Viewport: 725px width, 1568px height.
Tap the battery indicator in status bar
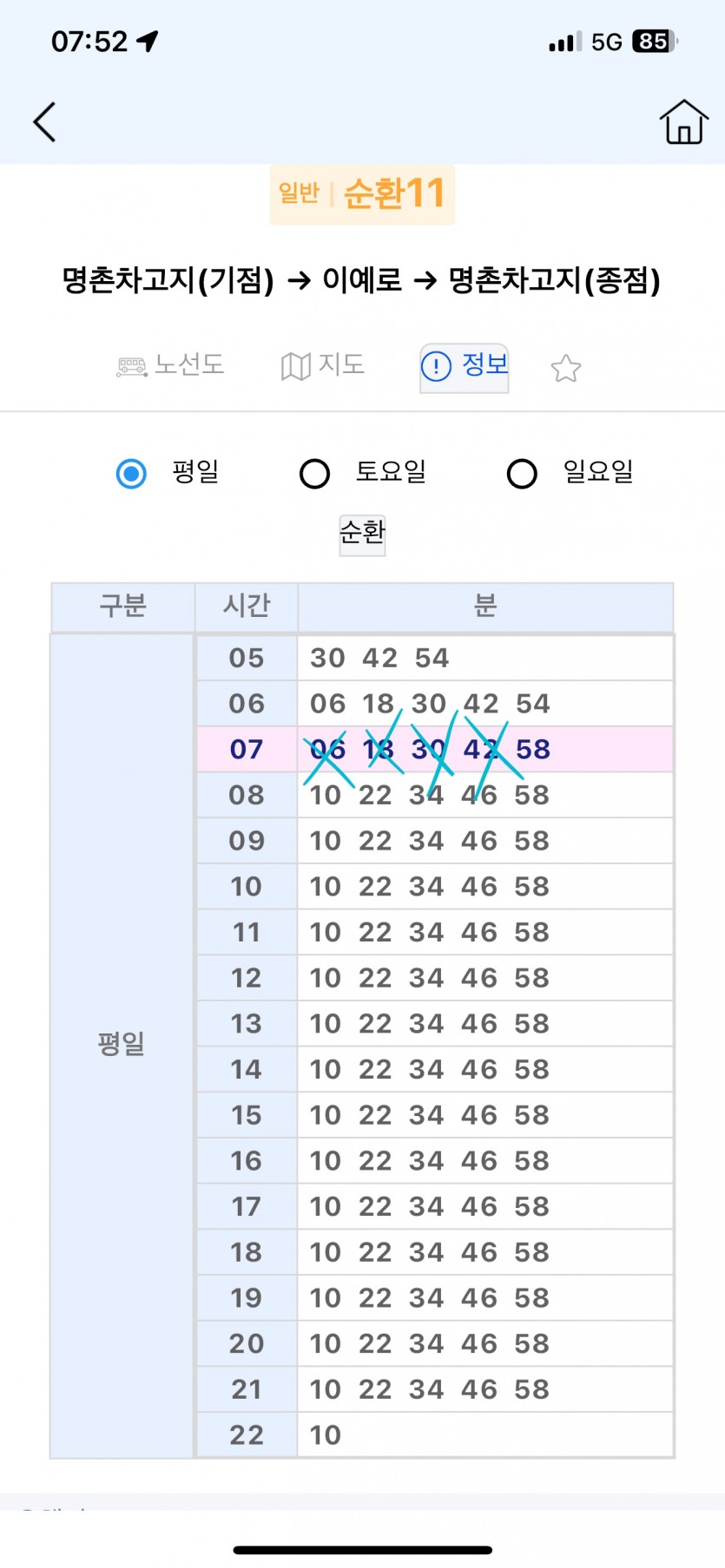pos(654,41)
